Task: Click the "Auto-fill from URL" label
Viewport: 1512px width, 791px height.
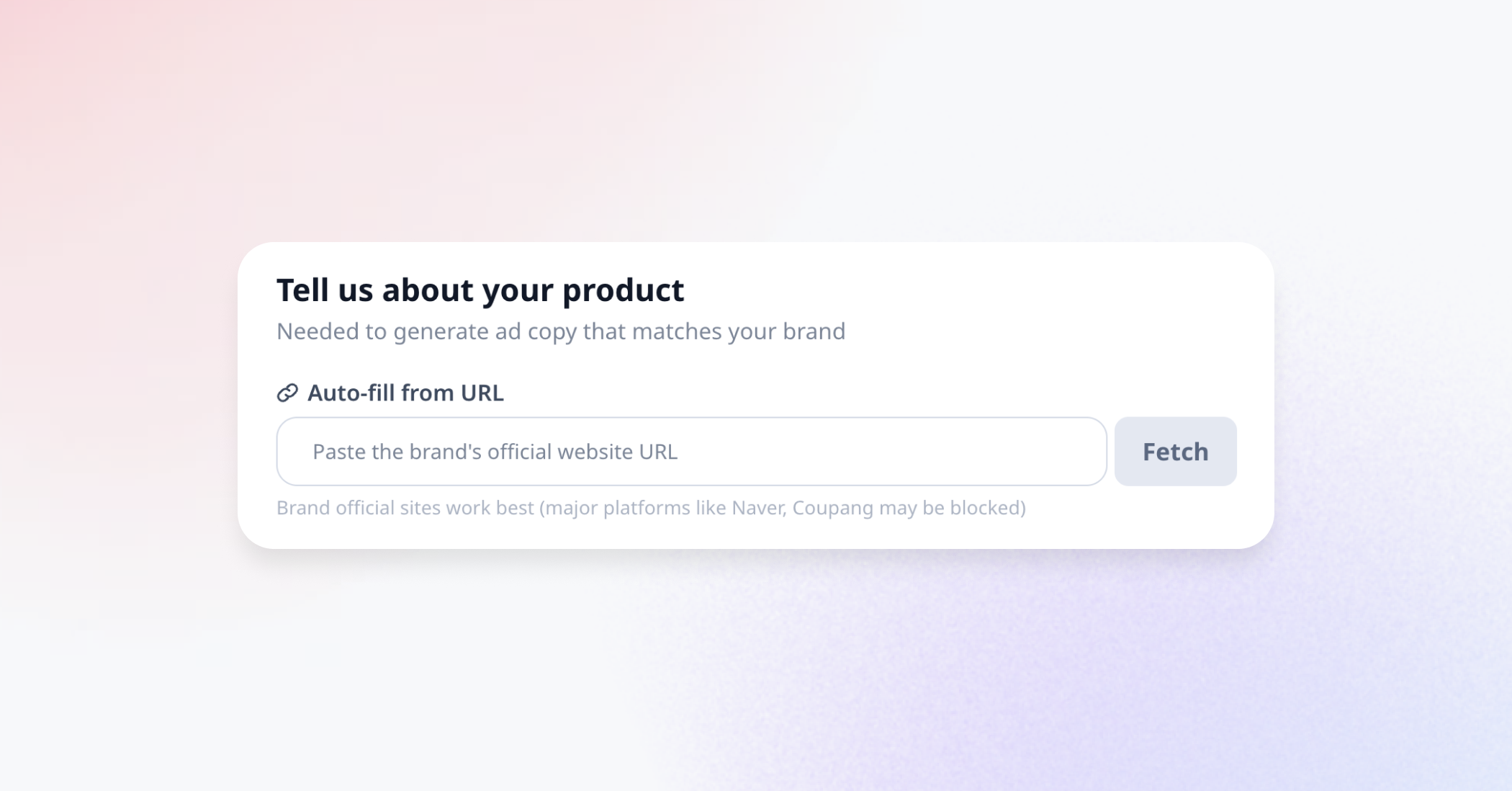Action: 405,393
